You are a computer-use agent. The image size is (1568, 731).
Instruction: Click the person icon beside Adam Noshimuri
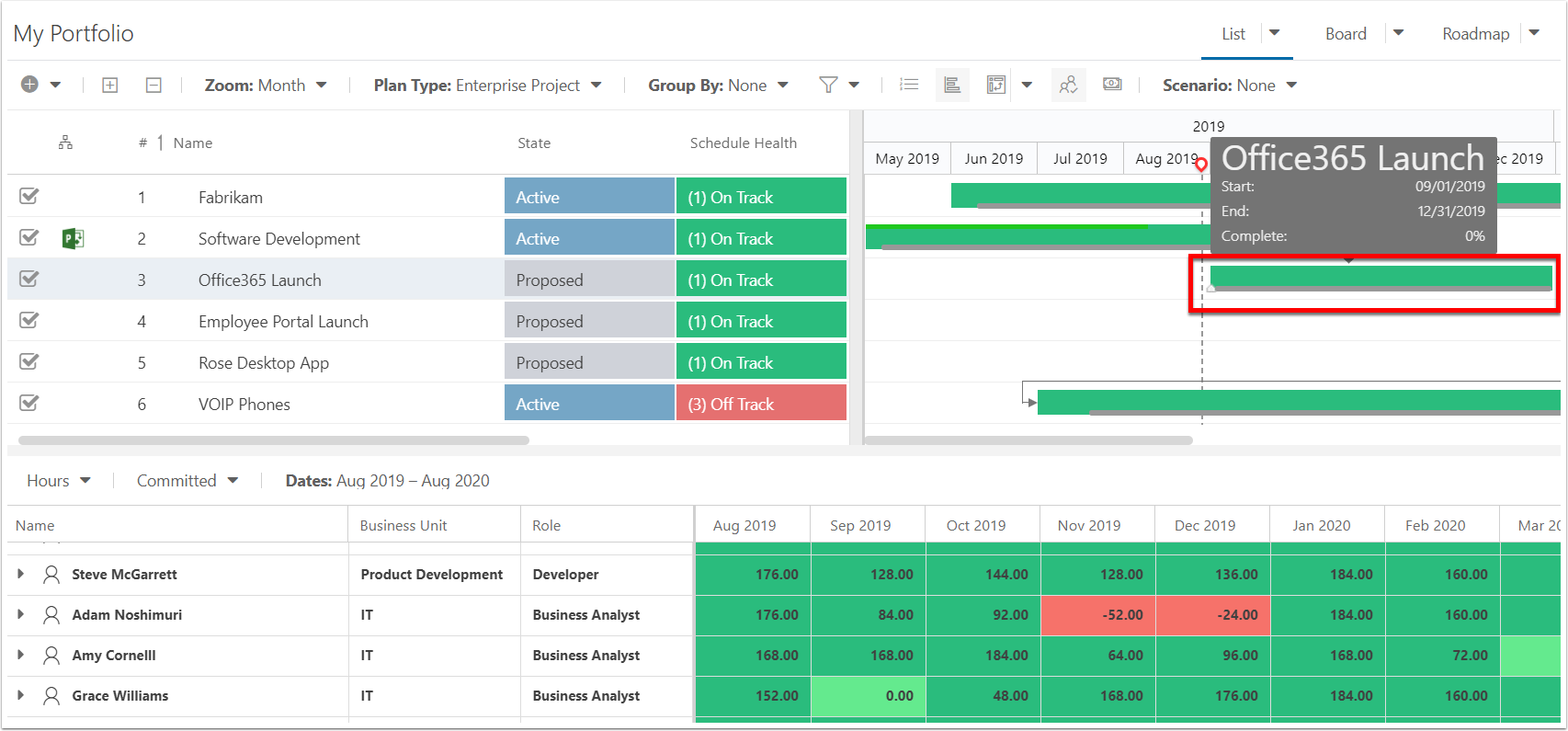pyautogui.click(x=51, y=614)
